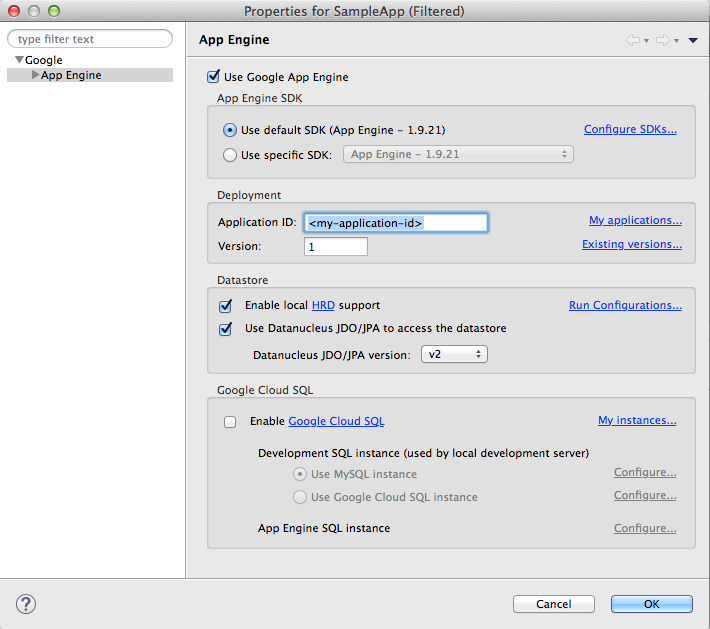Open the view menu triangle in header
Screen dimensions: 710x629
click(693, 40)
